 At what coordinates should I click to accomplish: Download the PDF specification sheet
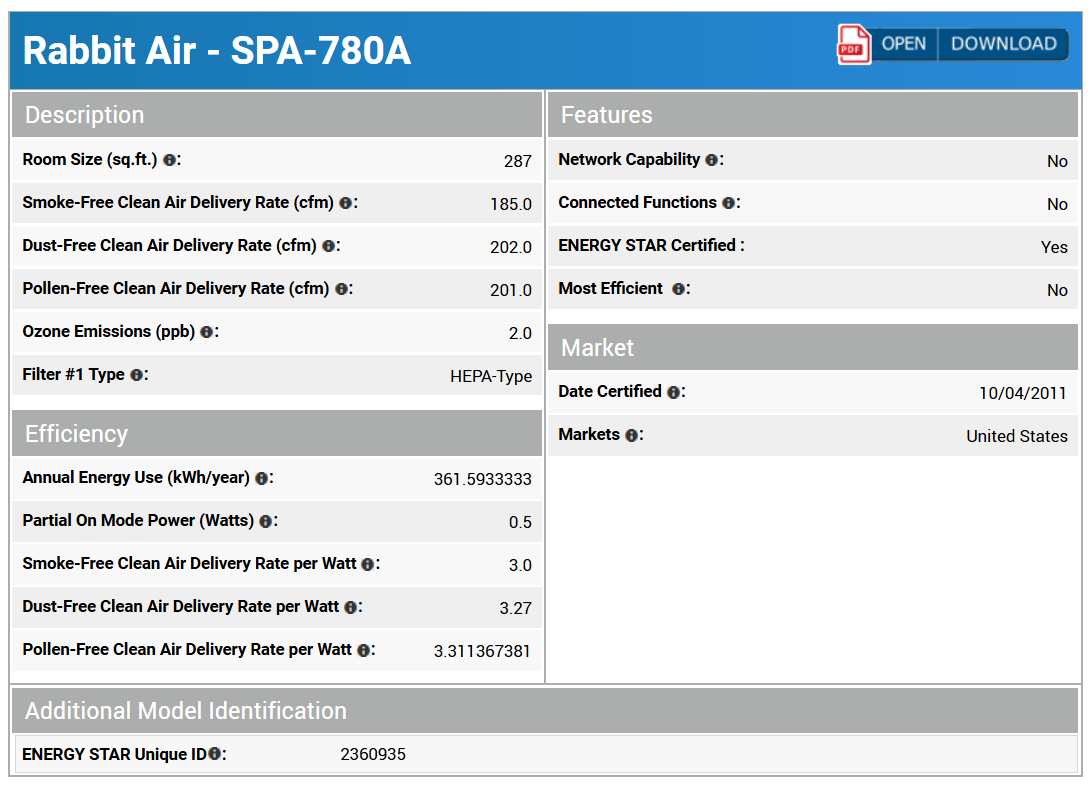click(1003, 44)
